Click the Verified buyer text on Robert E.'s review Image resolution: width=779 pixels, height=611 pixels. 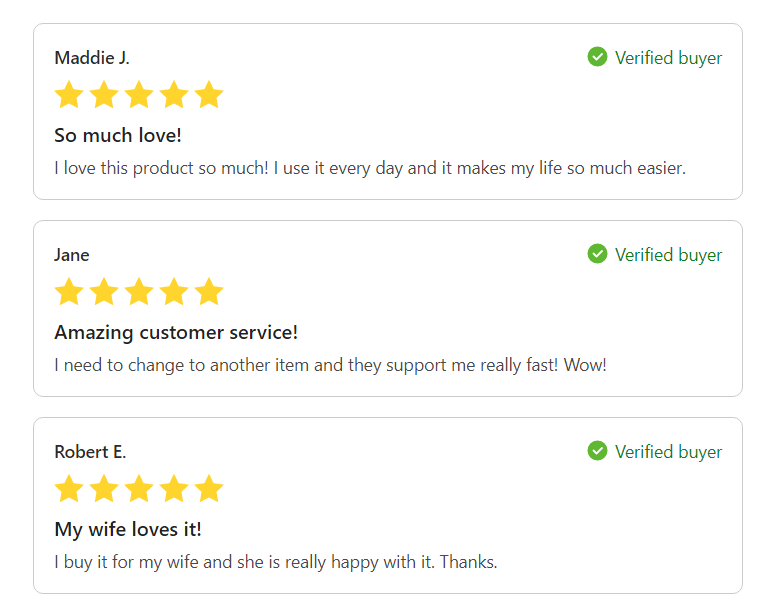(668, 452)
